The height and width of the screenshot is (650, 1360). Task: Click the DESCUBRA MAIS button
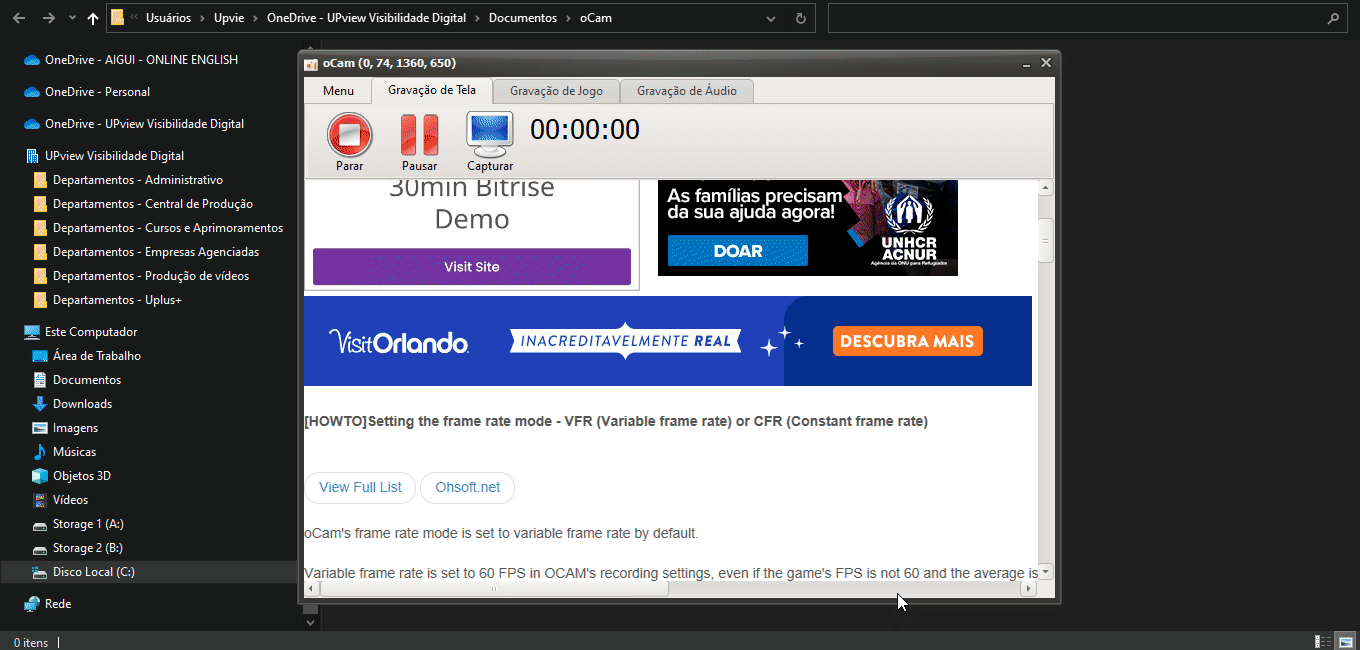pos(907,341)
